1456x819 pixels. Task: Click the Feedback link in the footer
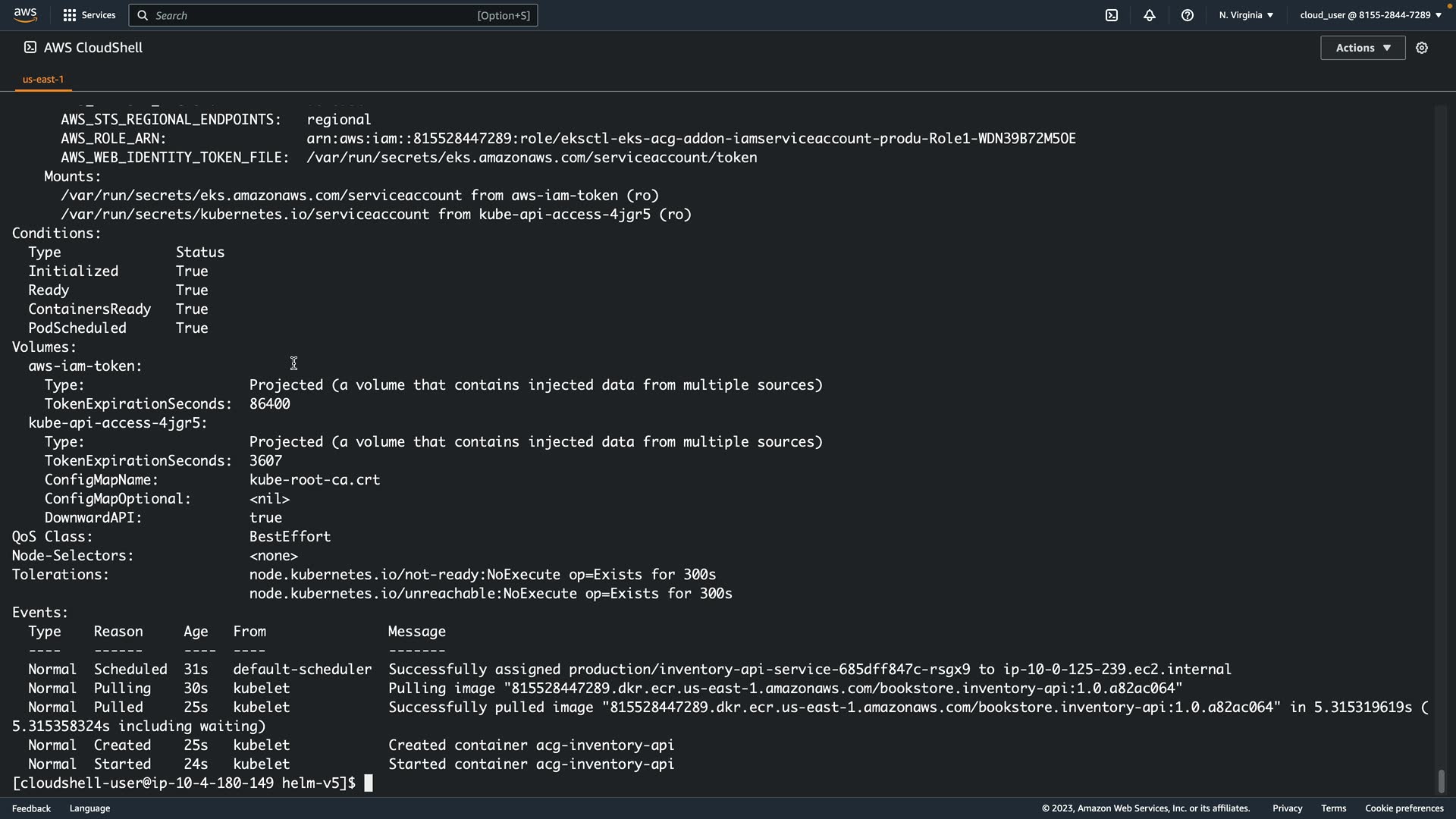point(31,808)
